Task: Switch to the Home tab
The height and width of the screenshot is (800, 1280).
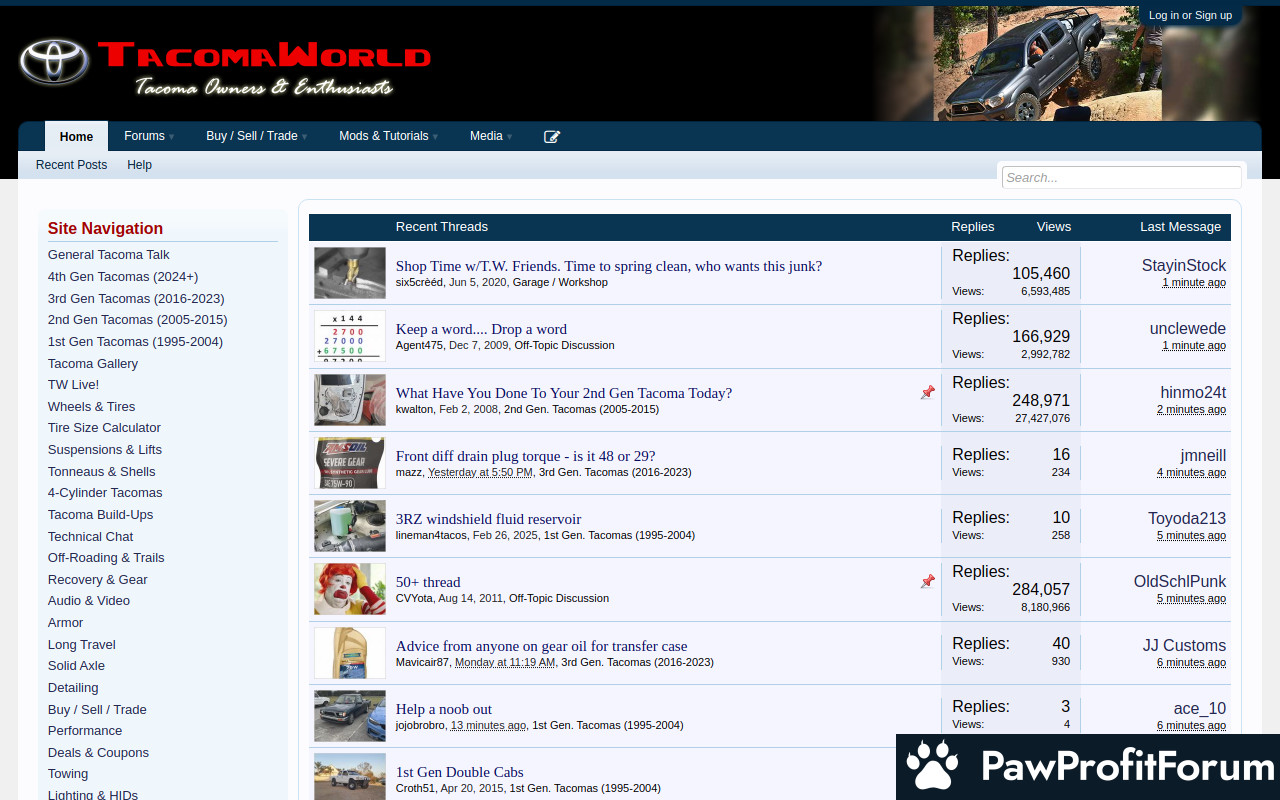Action: pos(76,137)
